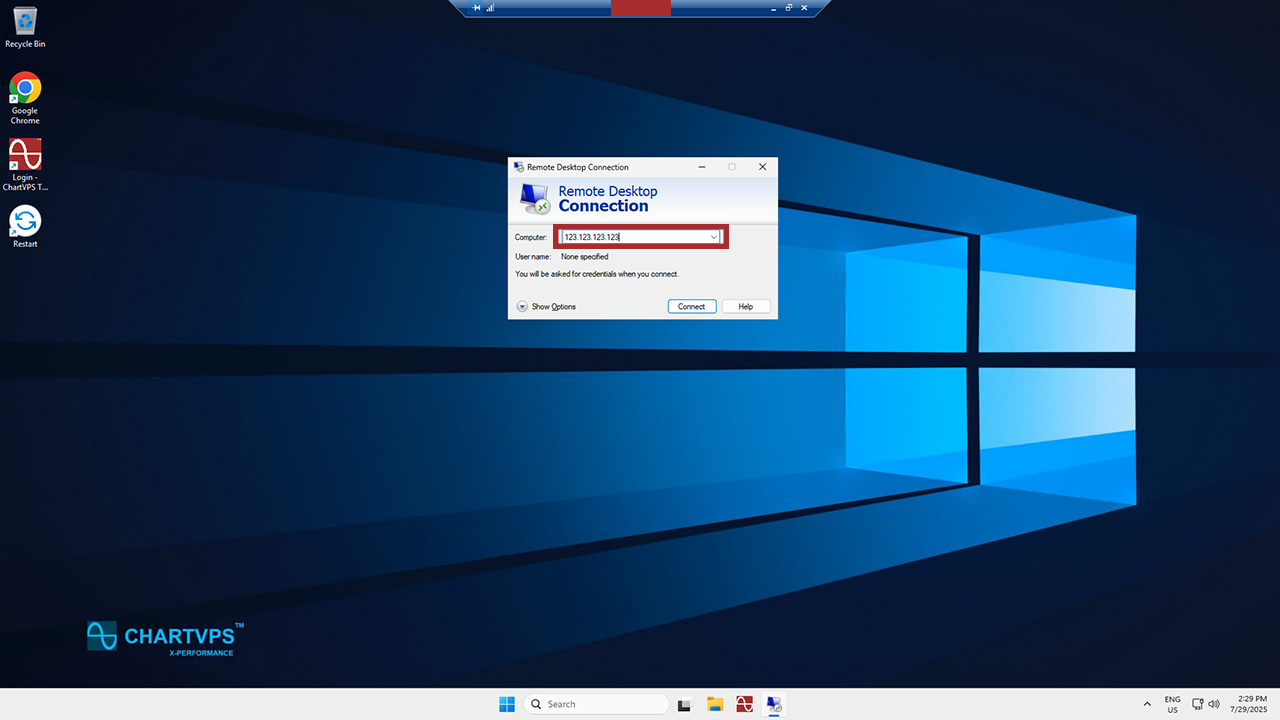1280x720 pixels.
Task: Open the Computer address dropdown arrow
Action: click(714, 237)
